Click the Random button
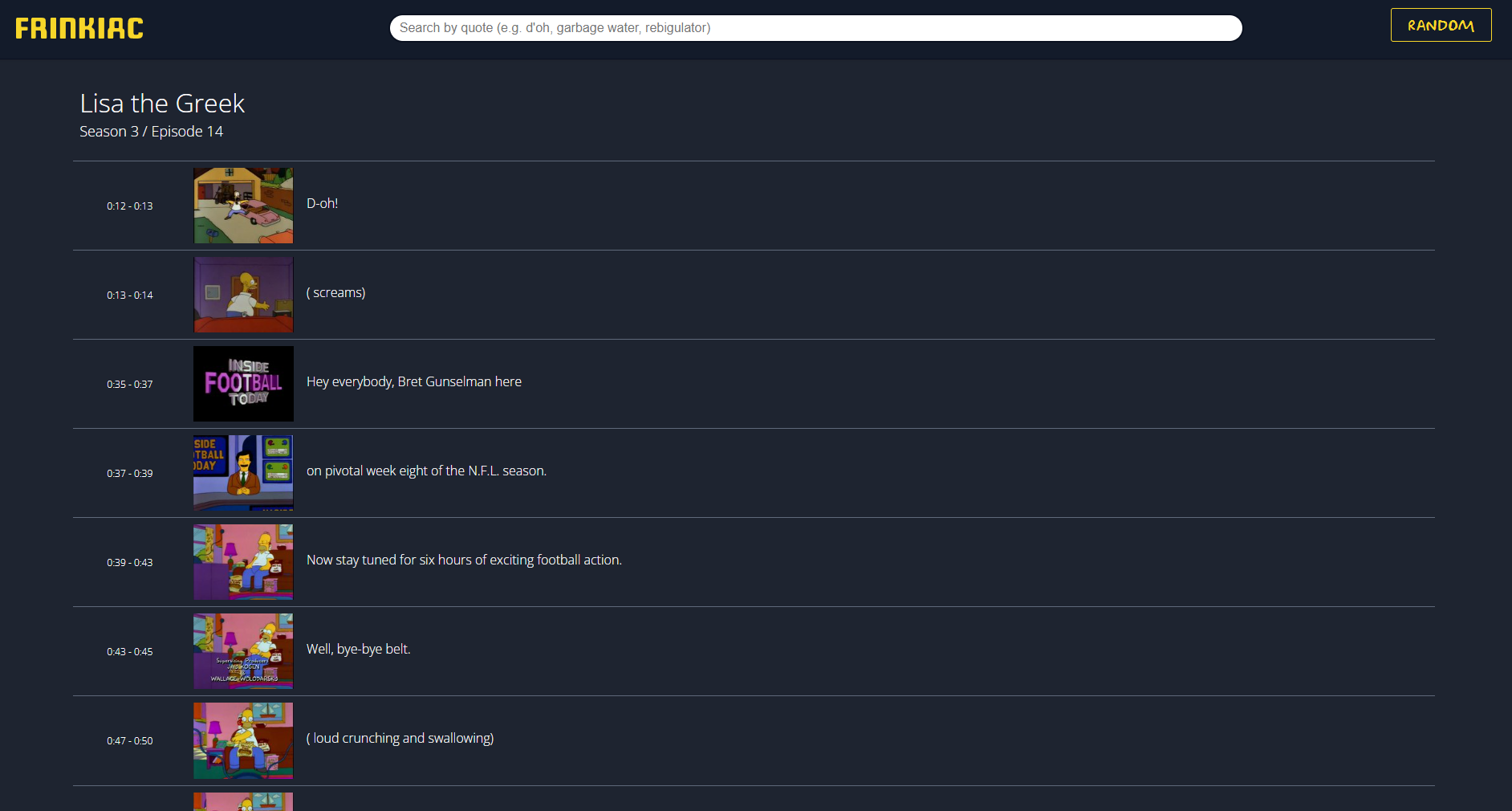1512x811 pixels. [1441, 25]
